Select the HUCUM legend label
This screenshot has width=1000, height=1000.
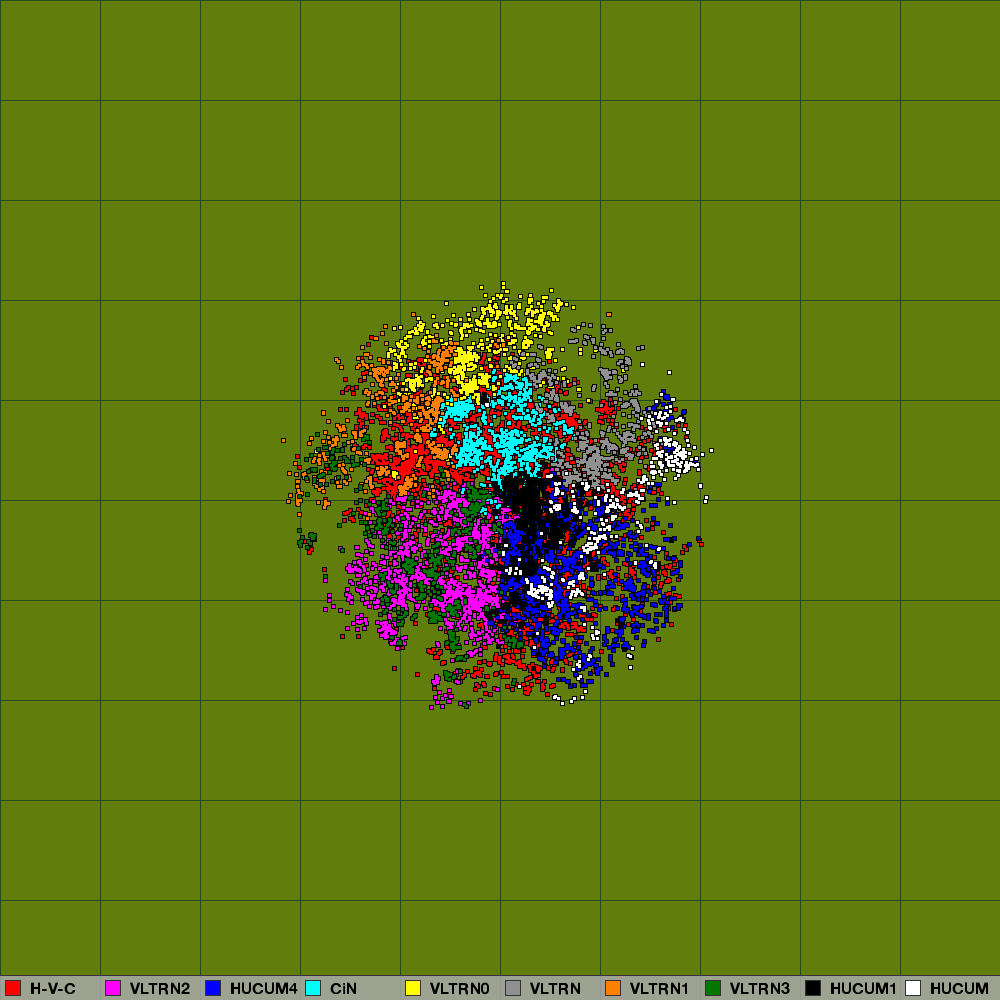pyautogui.click(x=959, y=989)
